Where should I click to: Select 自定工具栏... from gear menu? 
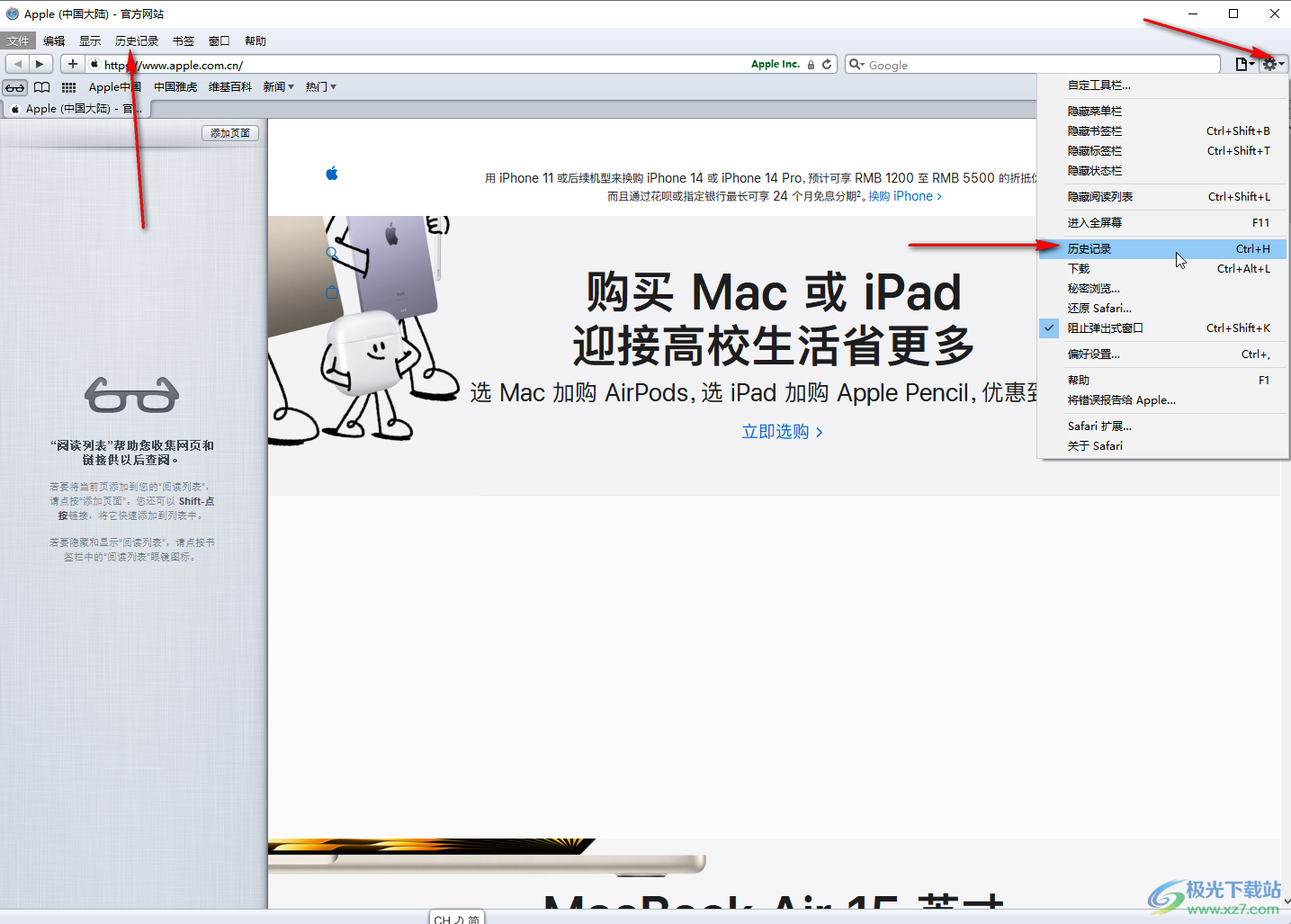(1163, 85)
